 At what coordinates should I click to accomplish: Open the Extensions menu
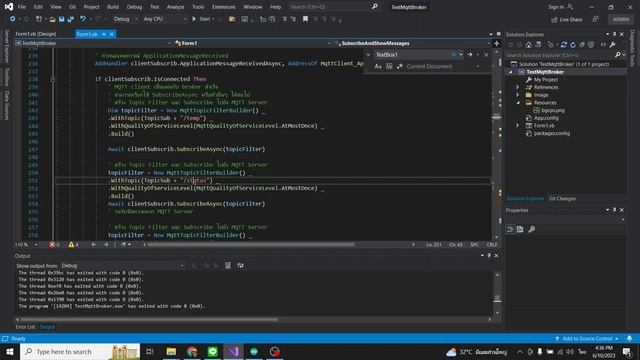tap(224, 7)
